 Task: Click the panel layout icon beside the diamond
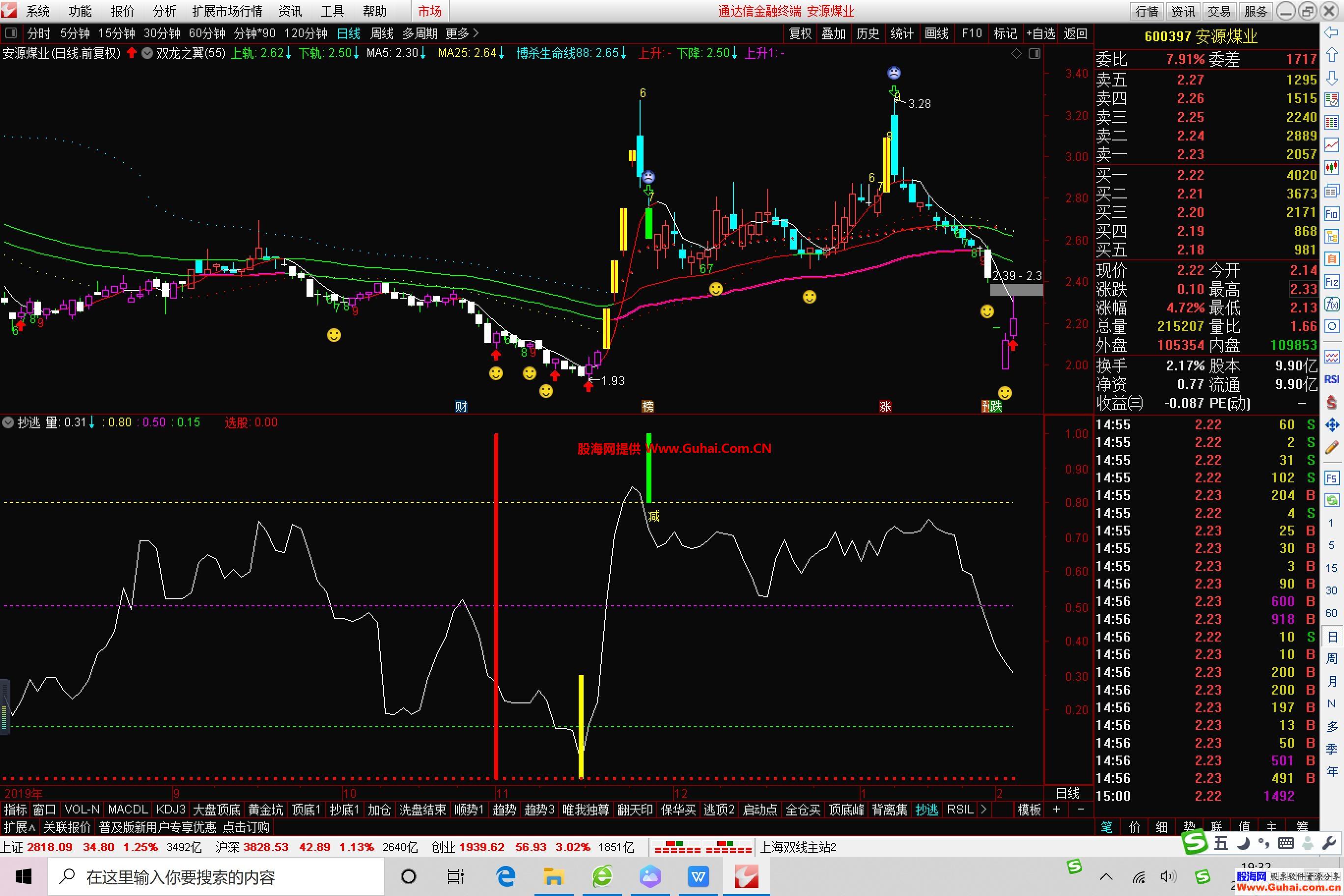point(1035,53)
